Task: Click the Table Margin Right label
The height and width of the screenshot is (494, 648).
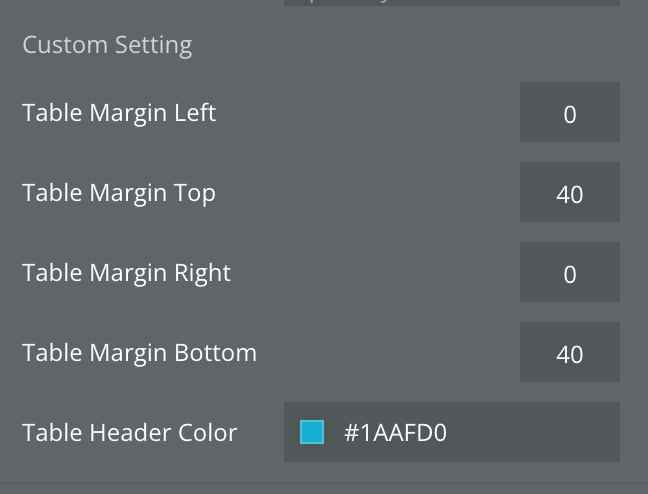Action: coord(126,273)
